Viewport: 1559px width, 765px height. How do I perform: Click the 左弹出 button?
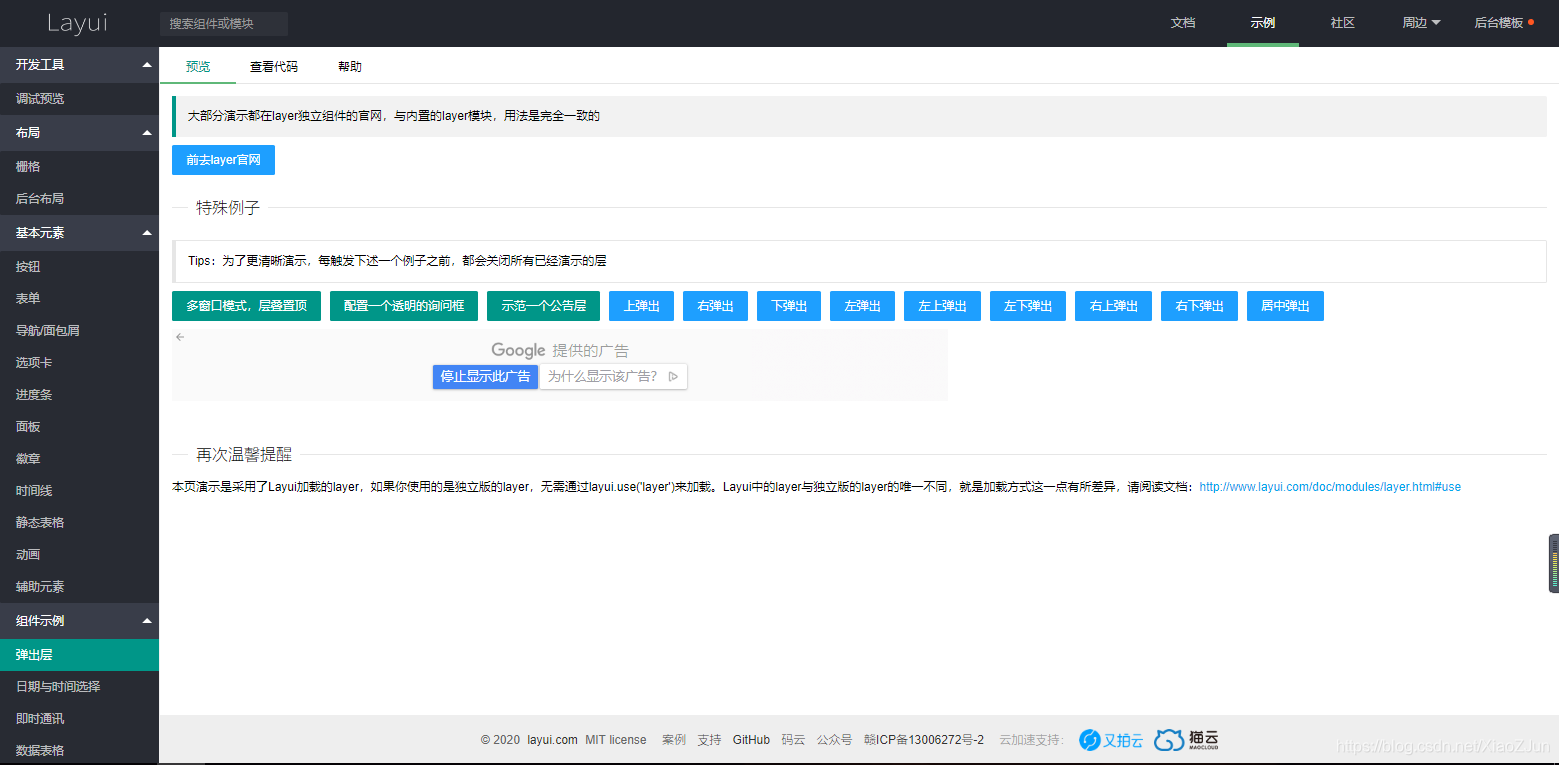(862, 306)
